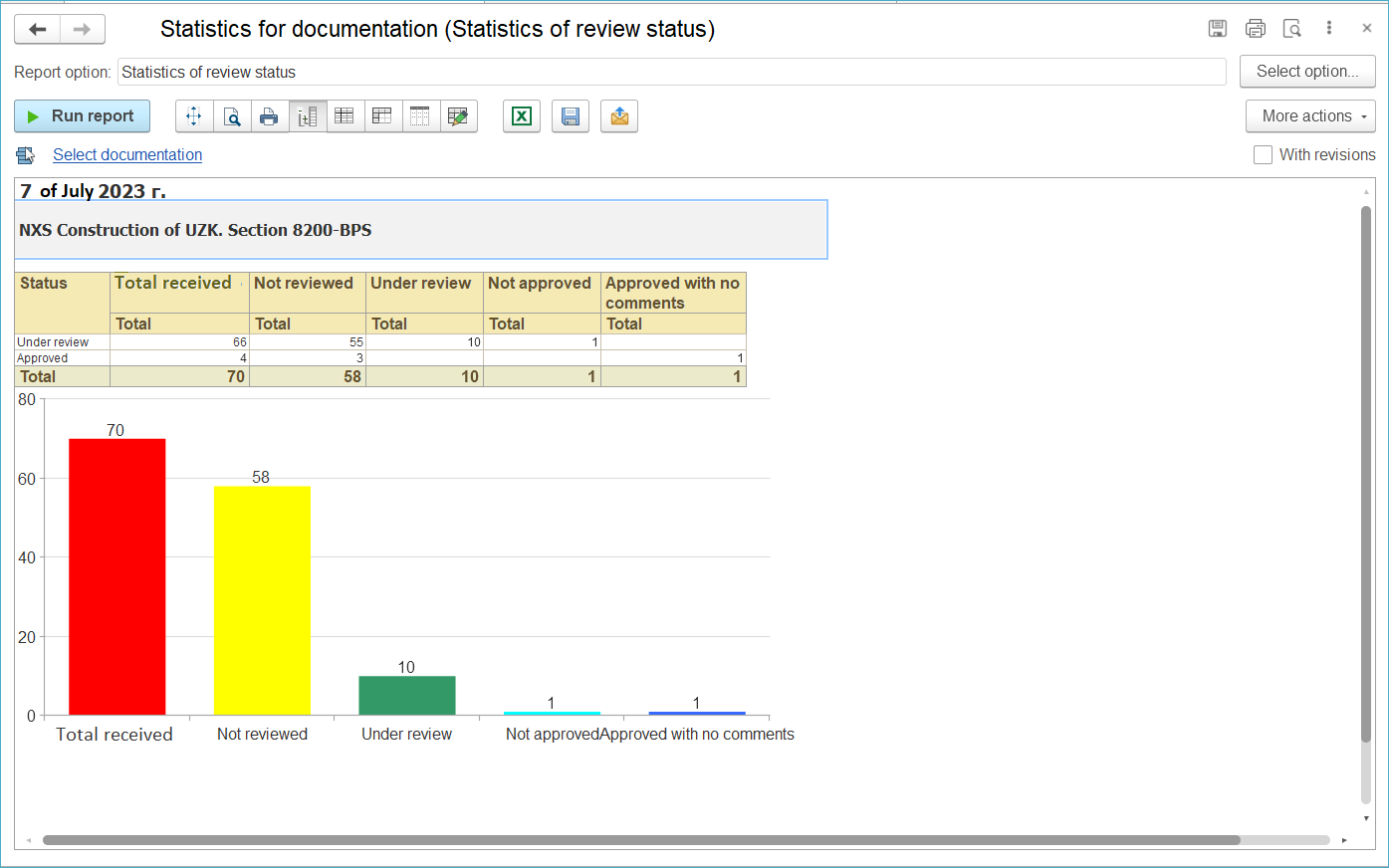This screenshot has width=1389, height=868.
Task: Enable the With revisions checkbox
Action: (1263, 155)
